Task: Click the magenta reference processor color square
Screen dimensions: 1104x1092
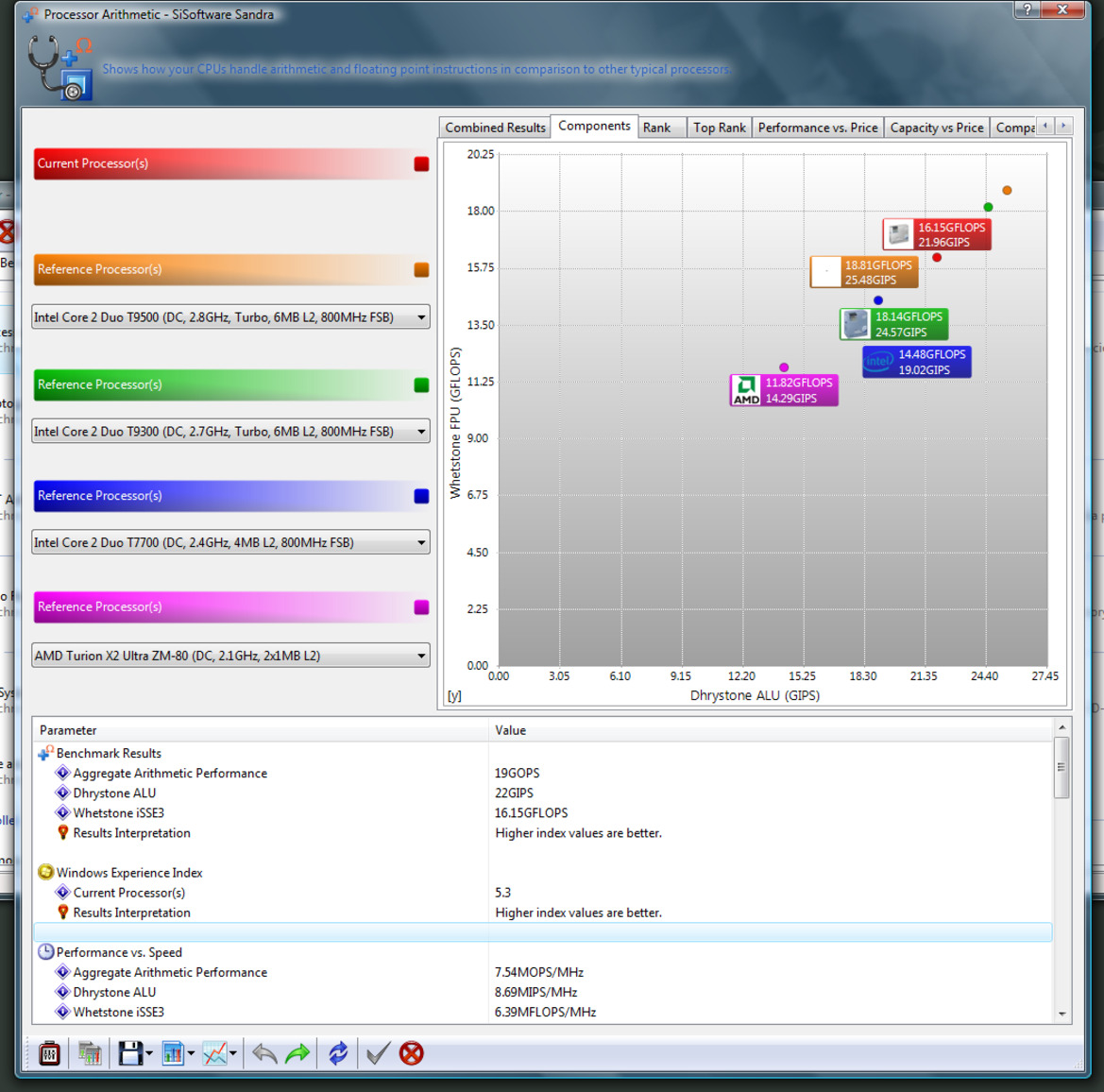Action: (421, 607)
